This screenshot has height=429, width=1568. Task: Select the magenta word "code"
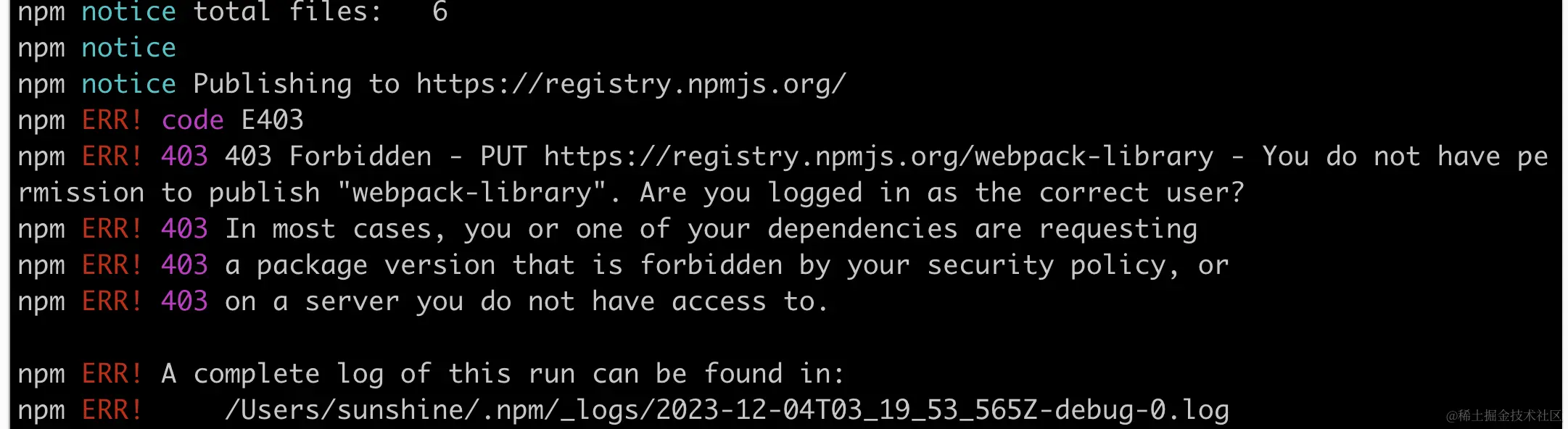pyautogui.click(x=192, y=120)
